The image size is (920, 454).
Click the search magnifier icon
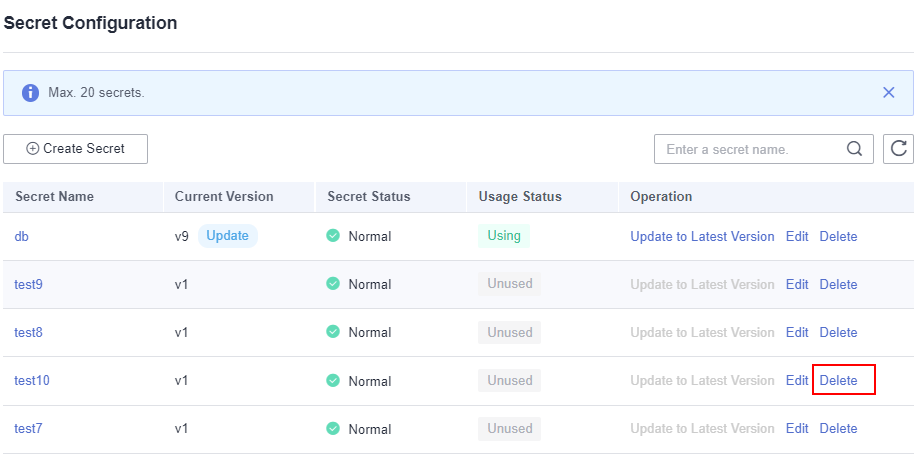(x=854, y=149)
